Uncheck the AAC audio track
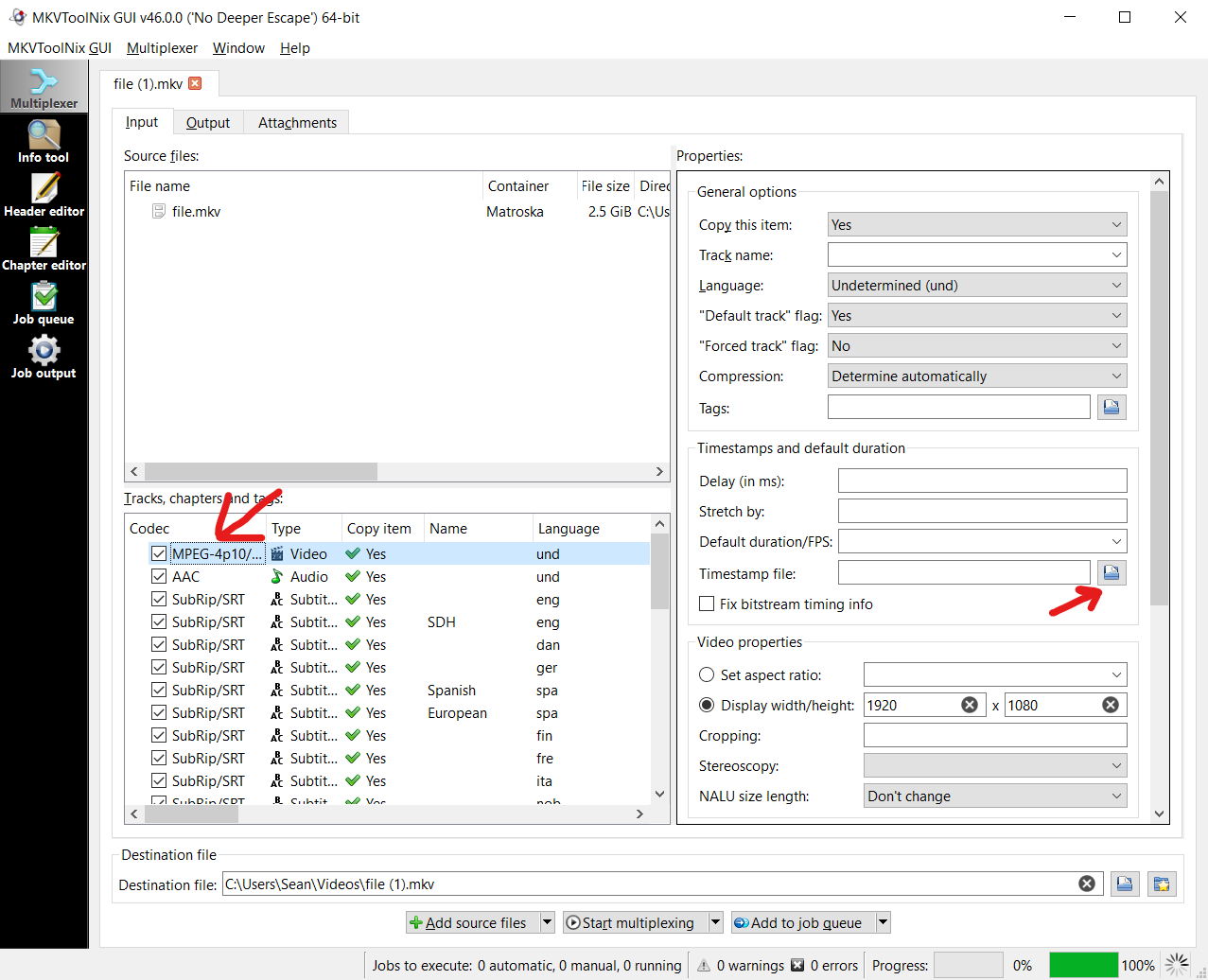Image resolution: width=1208 pixels, height=980 pixels. pos(159,576)
